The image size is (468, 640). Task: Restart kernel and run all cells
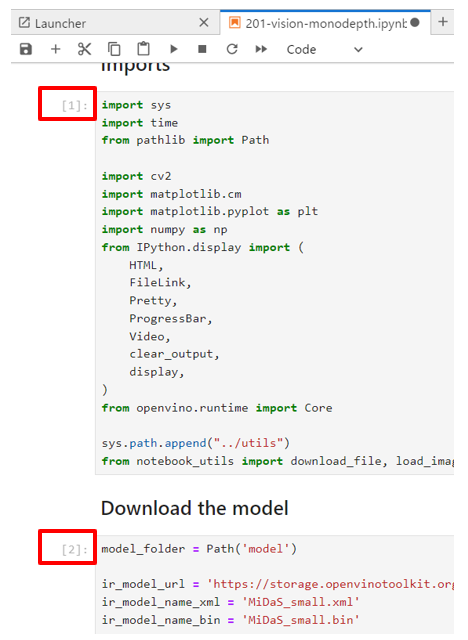click(x=261, y=49)
